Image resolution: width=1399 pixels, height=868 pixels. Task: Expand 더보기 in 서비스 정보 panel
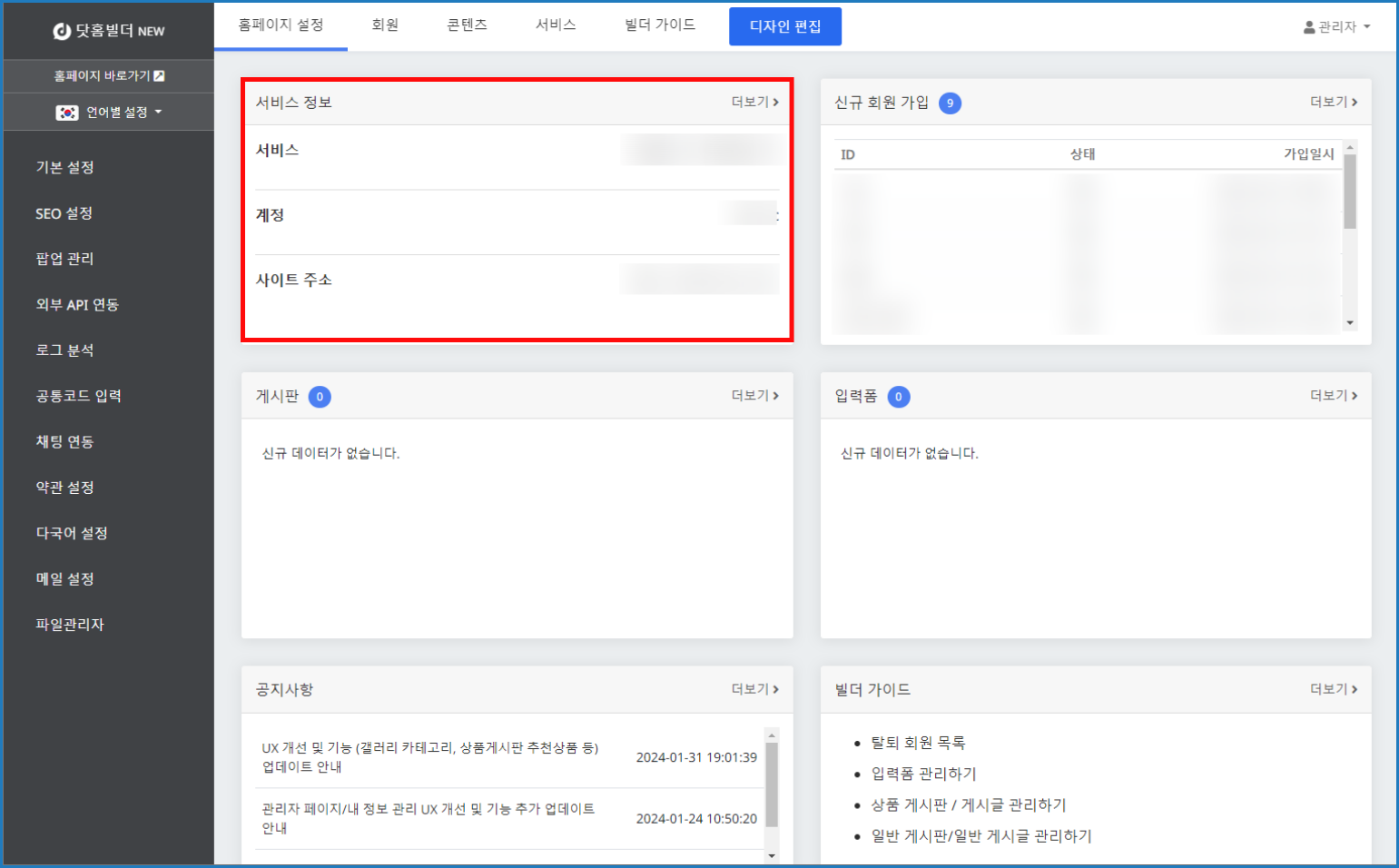[754, 102]
